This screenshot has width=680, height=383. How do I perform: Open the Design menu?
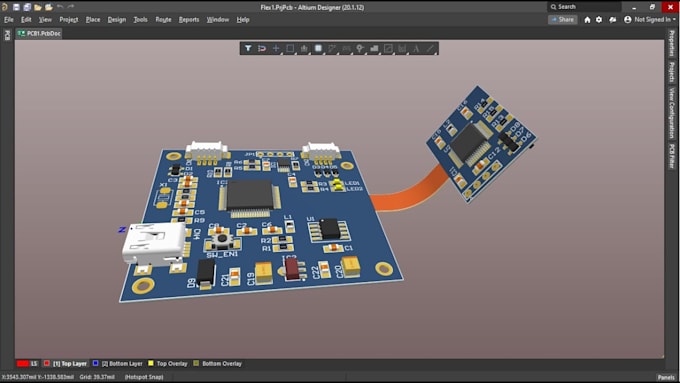click(x=117, y=20)
